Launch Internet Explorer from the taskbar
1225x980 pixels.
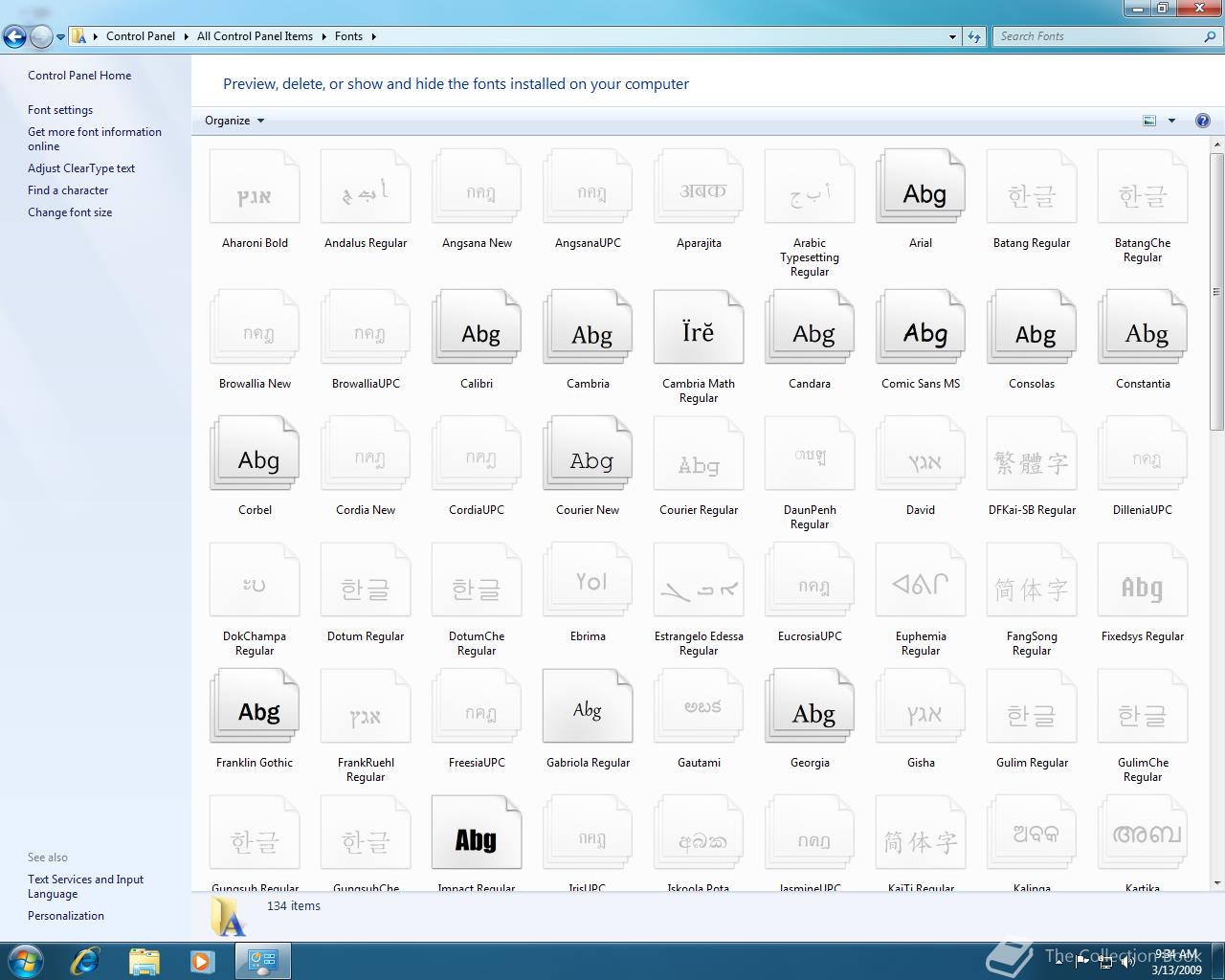coord(85,960)
